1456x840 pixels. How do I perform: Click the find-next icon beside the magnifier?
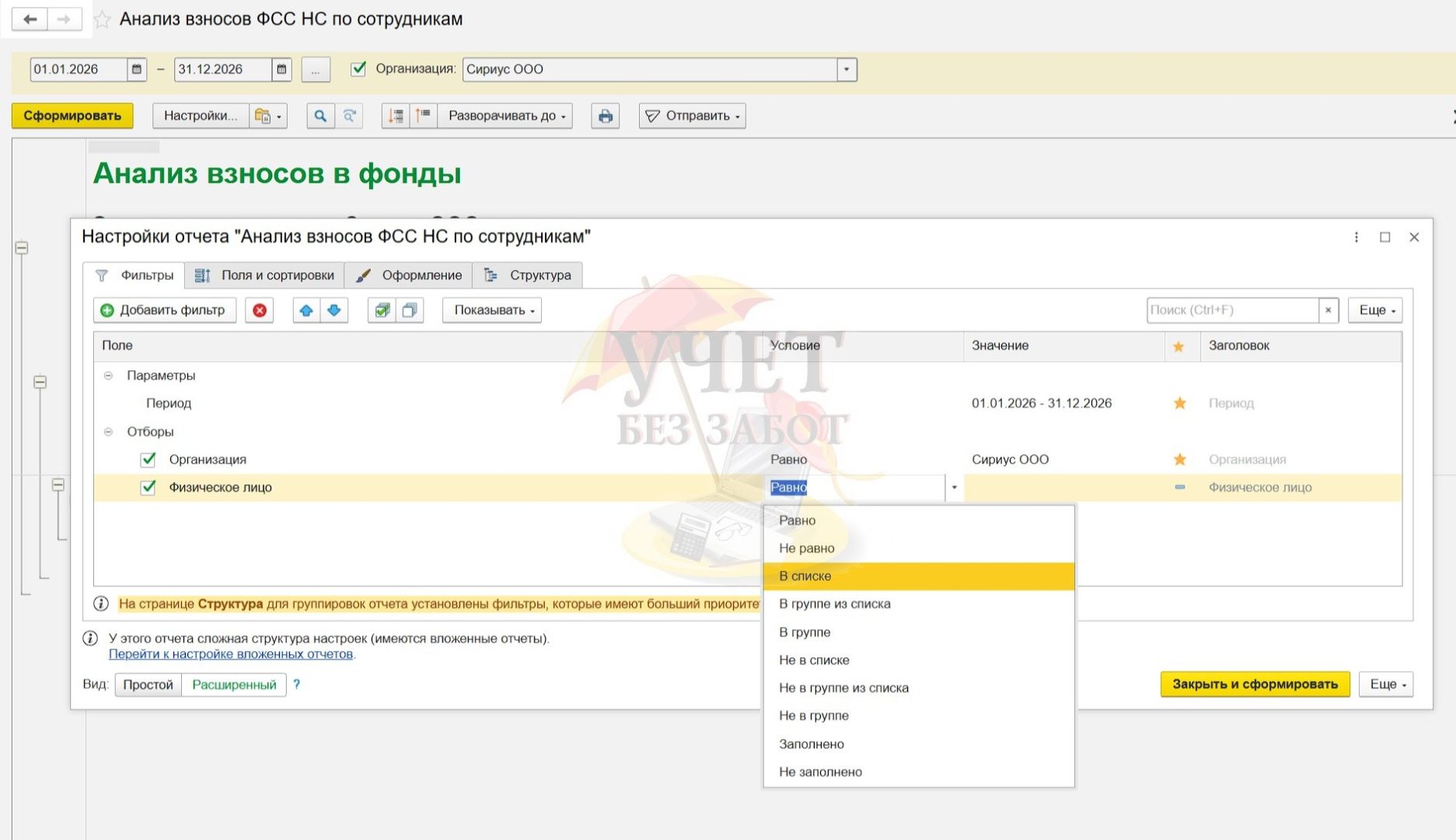point(349,116)
